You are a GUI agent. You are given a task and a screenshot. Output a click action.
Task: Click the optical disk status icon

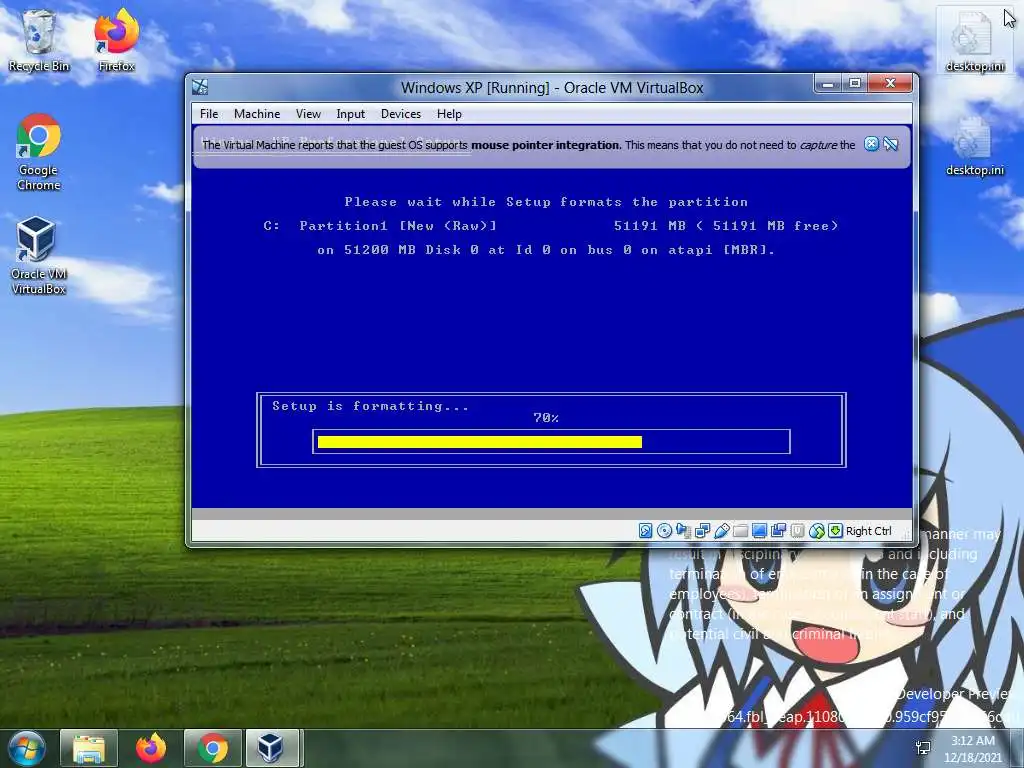click(664, 531)
